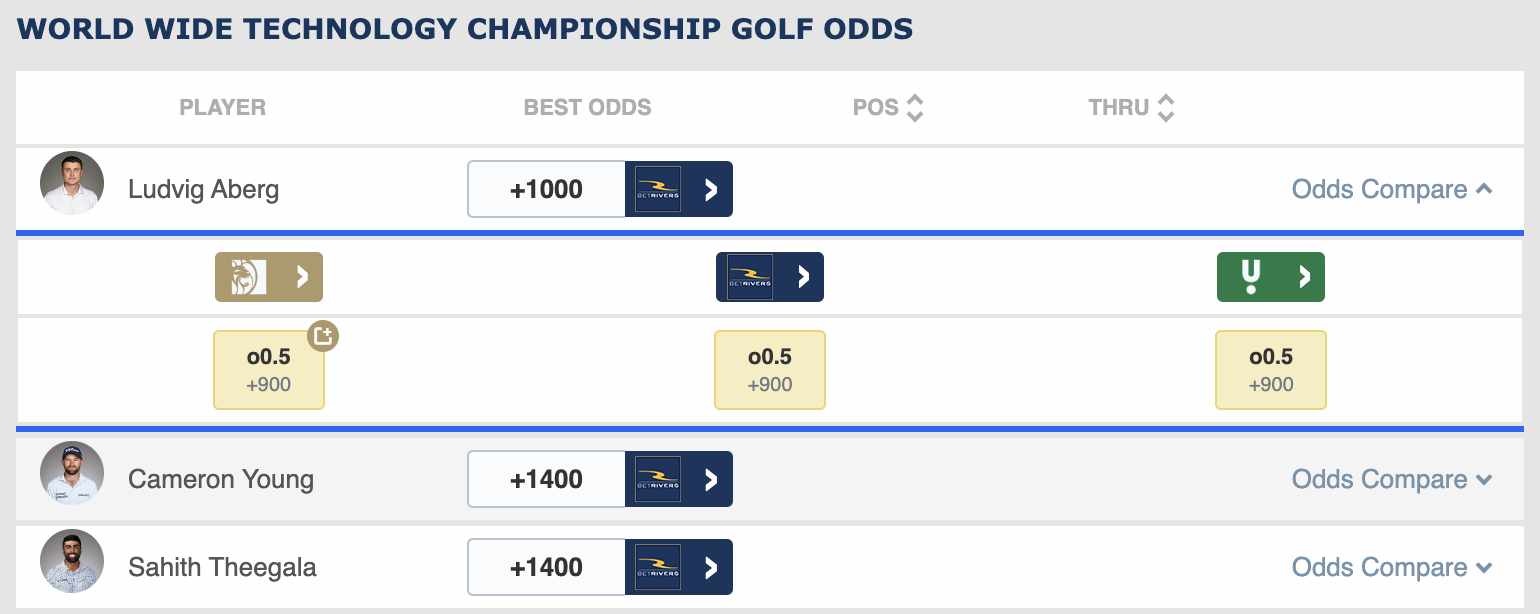Click BetRivers logo beside Ludvig Aberg +1000
The width and height of the screenshot is (1540, 614).
658,189
